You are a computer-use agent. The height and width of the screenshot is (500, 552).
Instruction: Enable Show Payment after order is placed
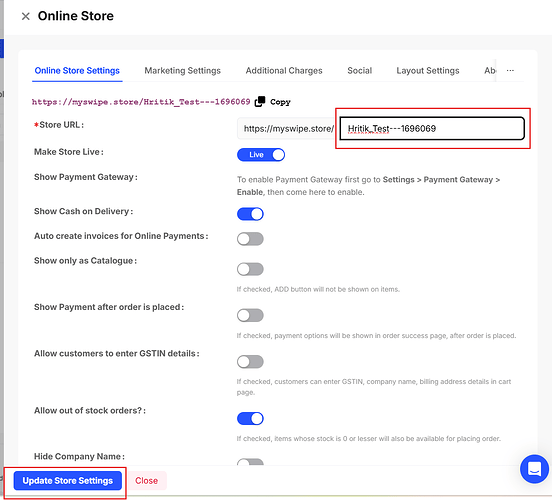pyautogui.click(x=250, y=315)
